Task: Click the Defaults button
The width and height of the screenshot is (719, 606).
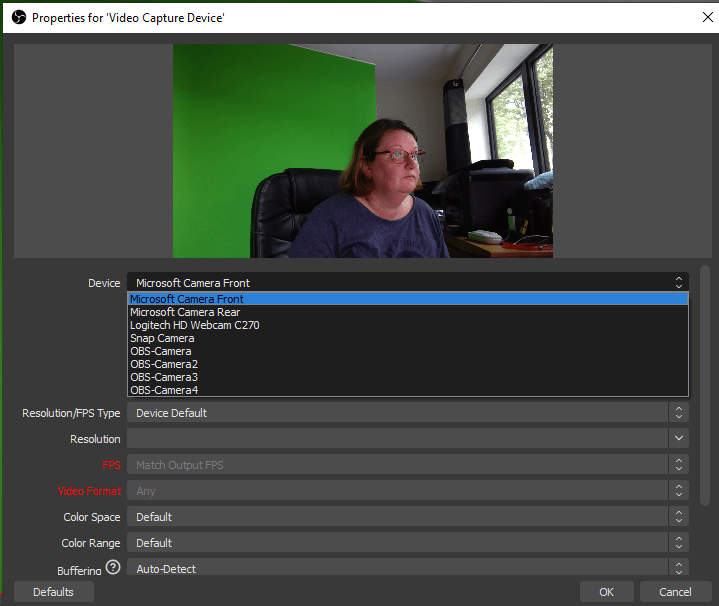Action: coord(53,592)
